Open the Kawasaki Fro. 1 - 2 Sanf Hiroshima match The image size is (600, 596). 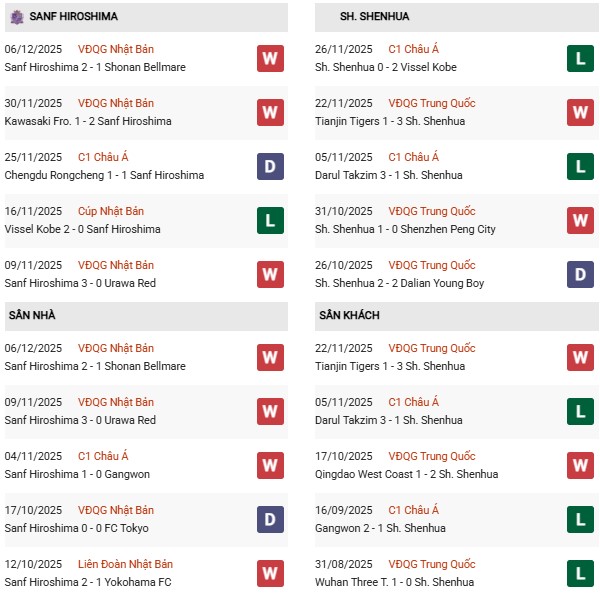point(88,121)
